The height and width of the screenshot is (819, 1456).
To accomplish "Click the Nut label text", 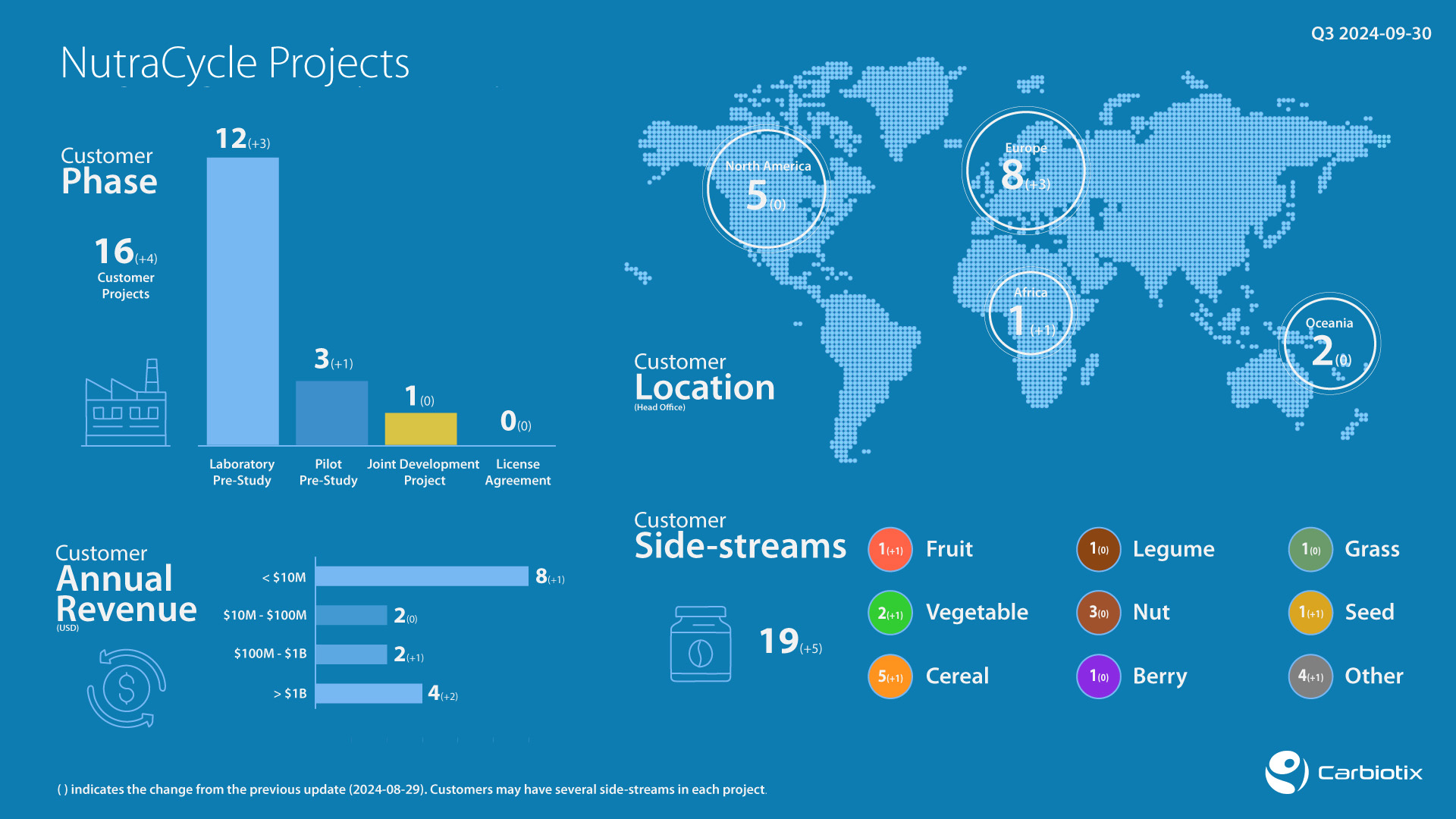I will point(1151,613).
